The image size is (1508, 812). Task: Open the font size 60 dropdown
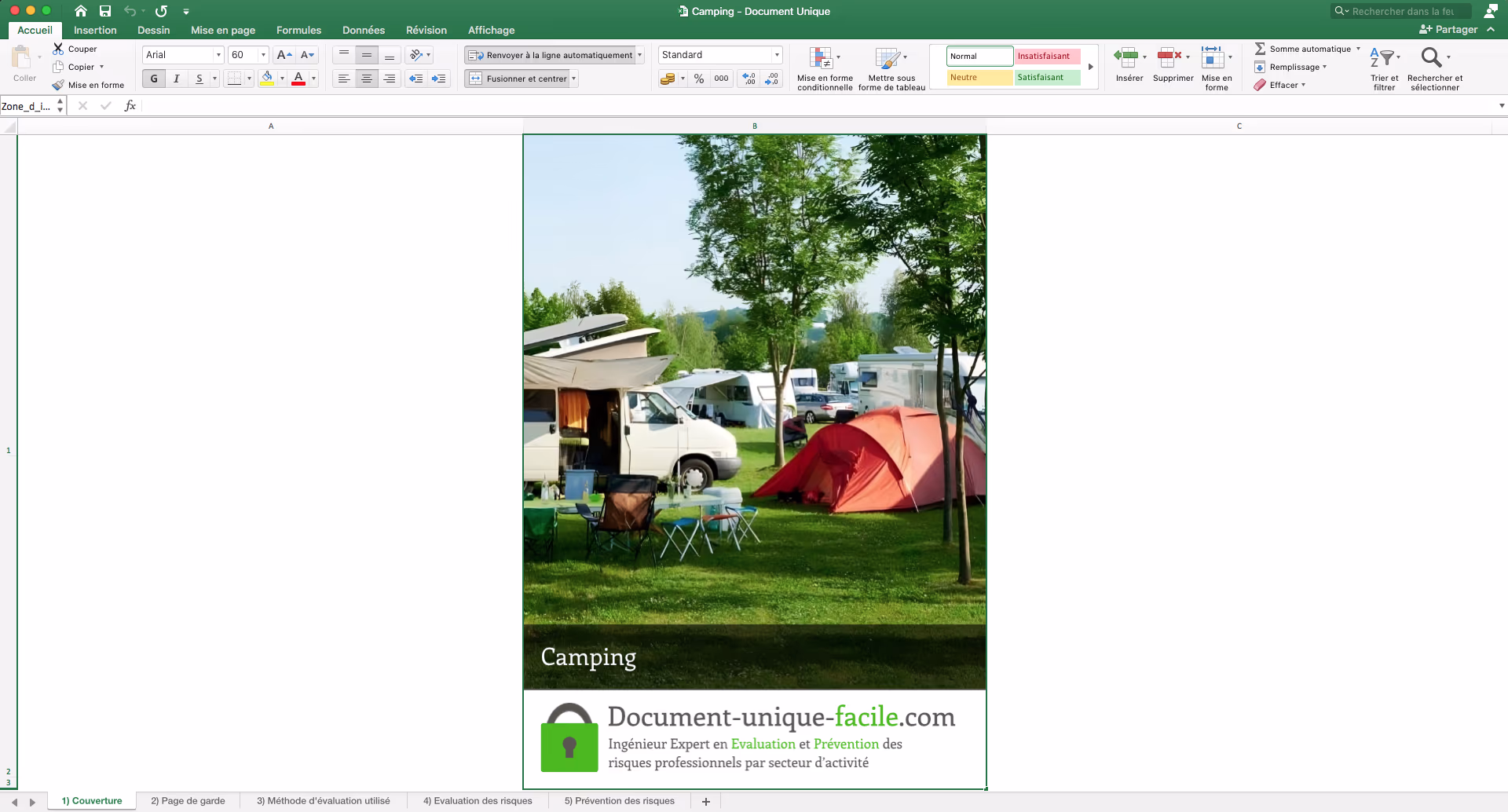[263, 55]
